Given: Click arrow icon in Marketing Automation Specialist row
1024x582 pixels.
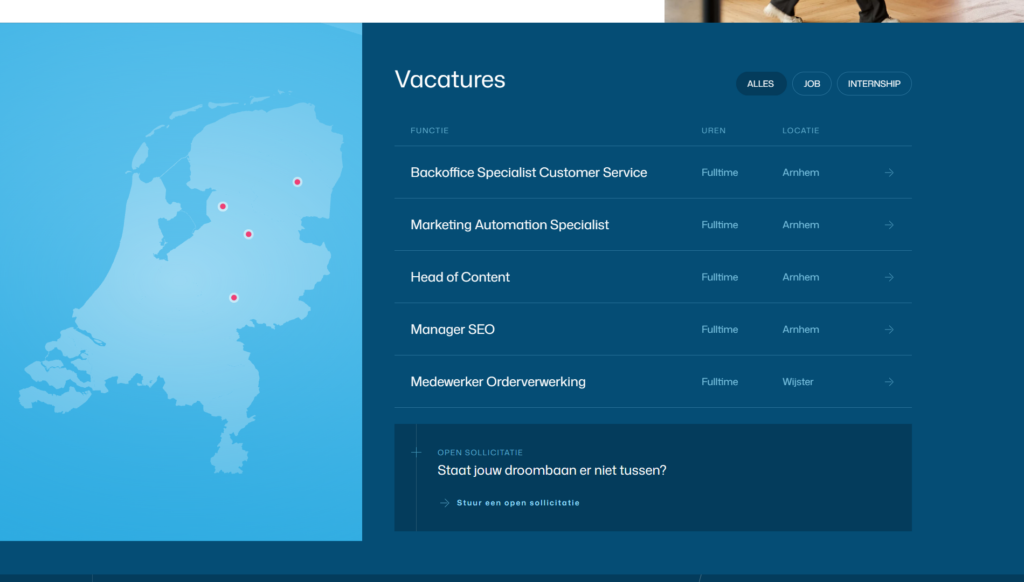Looking at the screenshot, I should [889, 225].
